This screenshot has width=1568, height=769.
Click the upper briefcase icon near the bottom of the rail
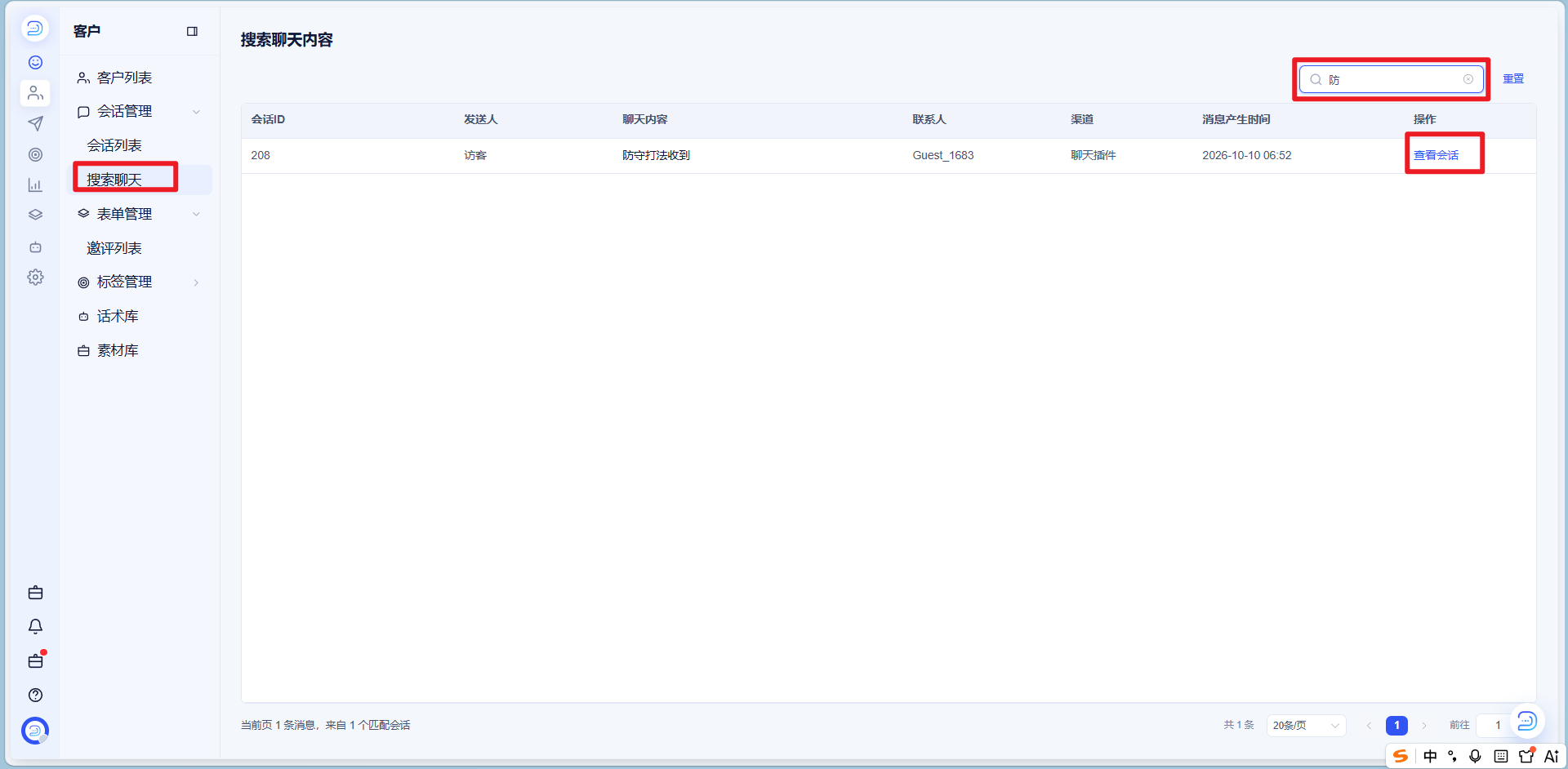point(35,593)
